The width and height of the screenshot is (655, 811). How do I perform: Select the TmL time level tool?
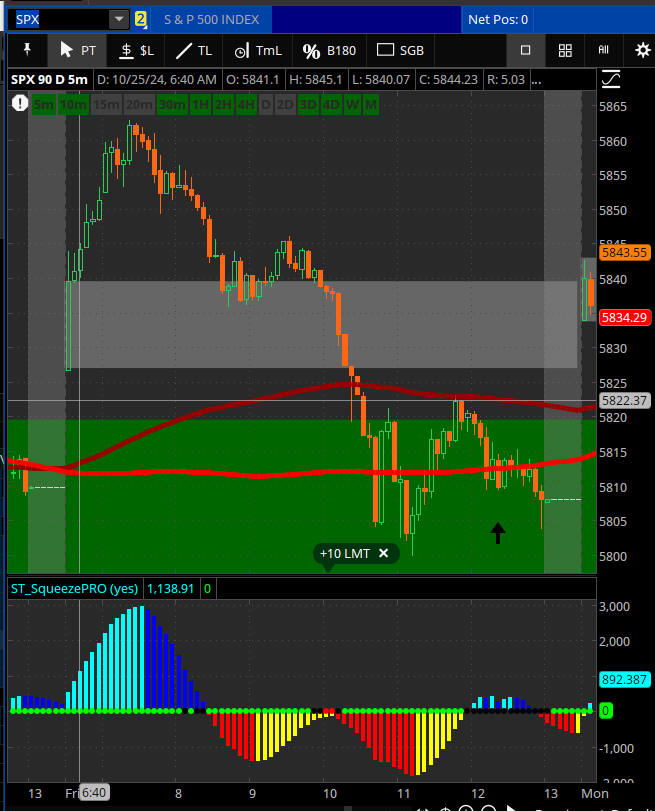pos(258,50)
